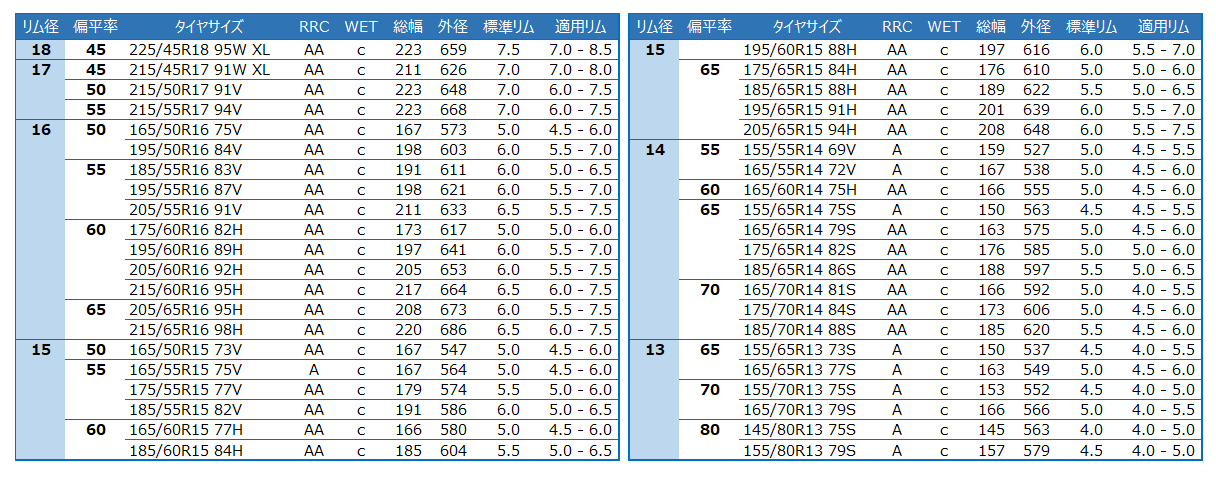Choose the 185/65R15 88H cell
This screenshot has width=1216, height=478.
pos(800,89)
